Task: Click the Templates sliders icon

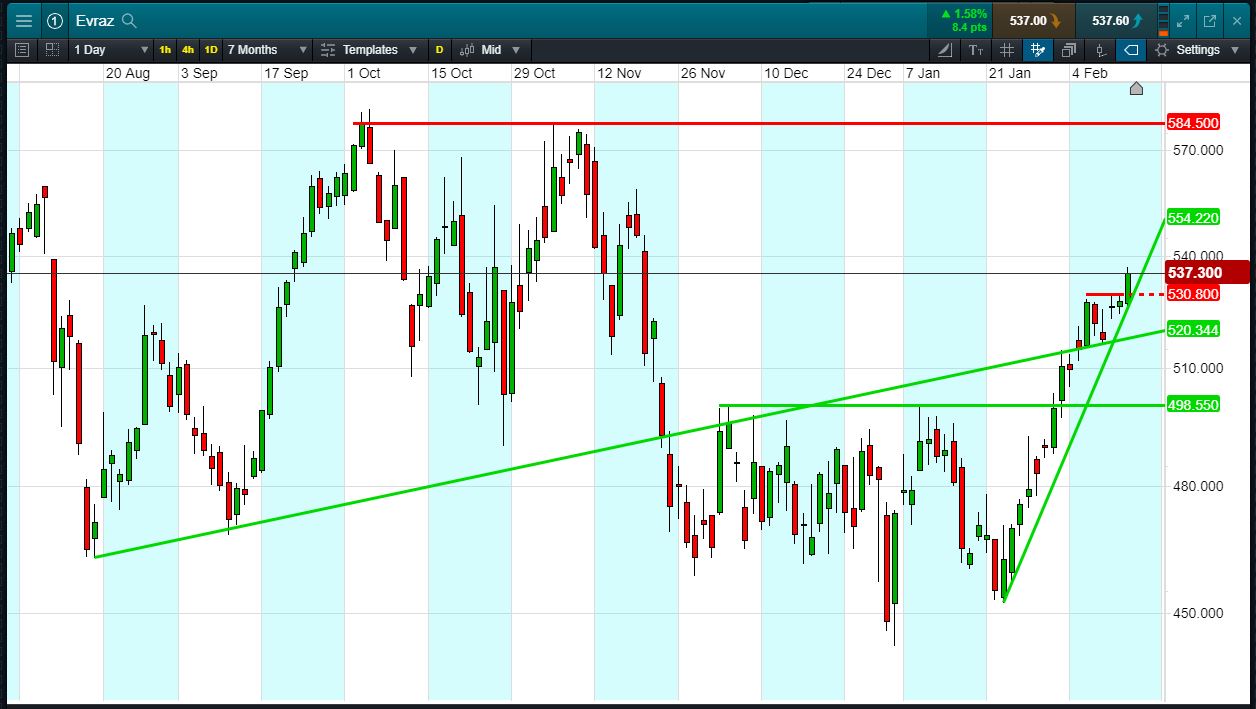Action: pos(328,49)
